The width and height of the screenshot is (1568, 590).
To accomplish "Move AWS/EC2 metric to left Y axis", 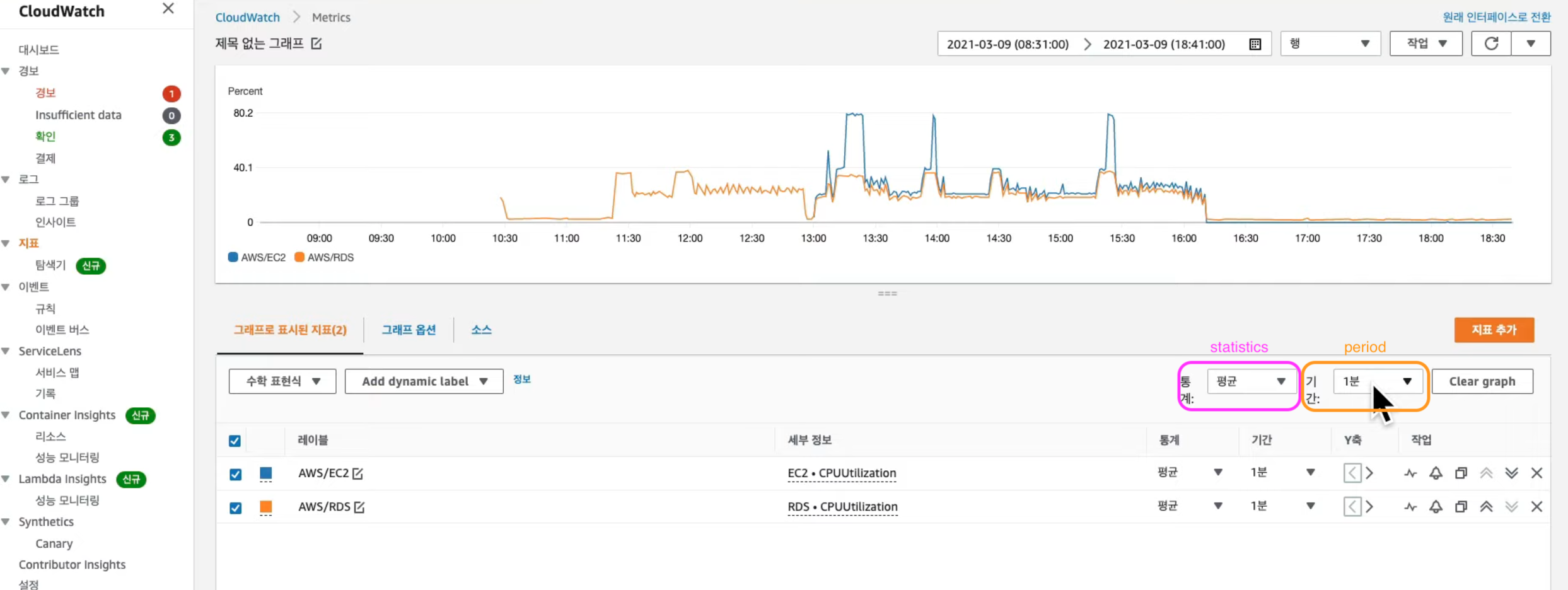I will [x=1352, y=473].
